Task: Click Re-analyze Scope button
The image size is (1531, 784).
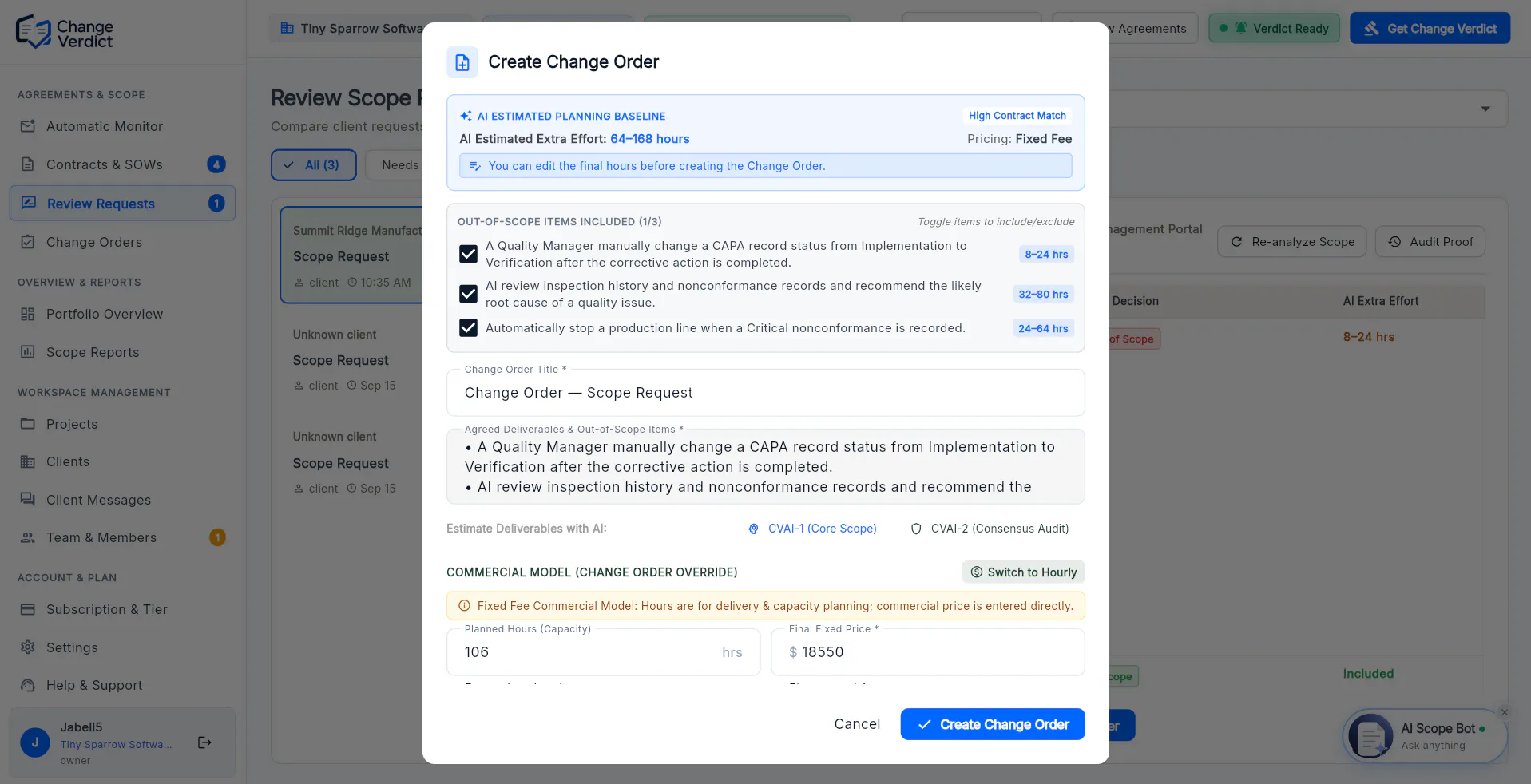Action: click(x=1291, y=242)
